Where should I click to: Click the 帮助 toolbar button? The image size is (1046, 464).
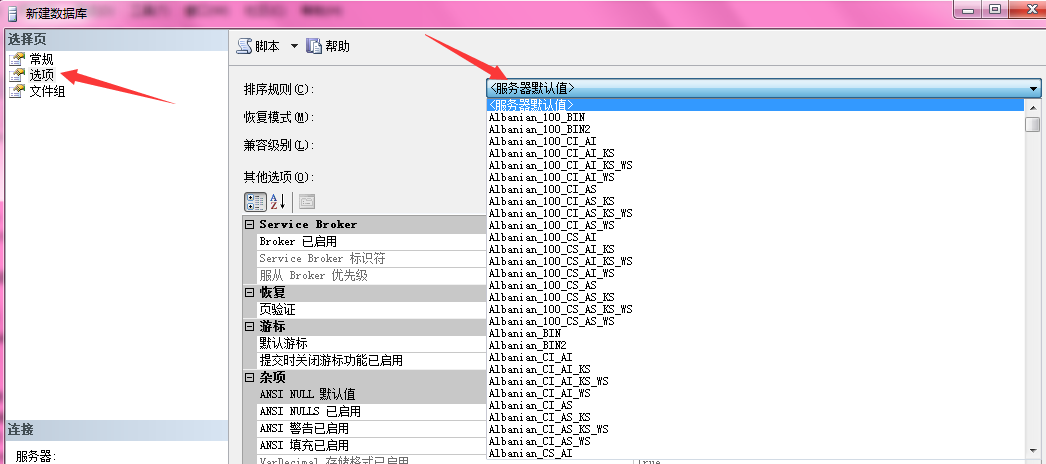tap(328, 46)
